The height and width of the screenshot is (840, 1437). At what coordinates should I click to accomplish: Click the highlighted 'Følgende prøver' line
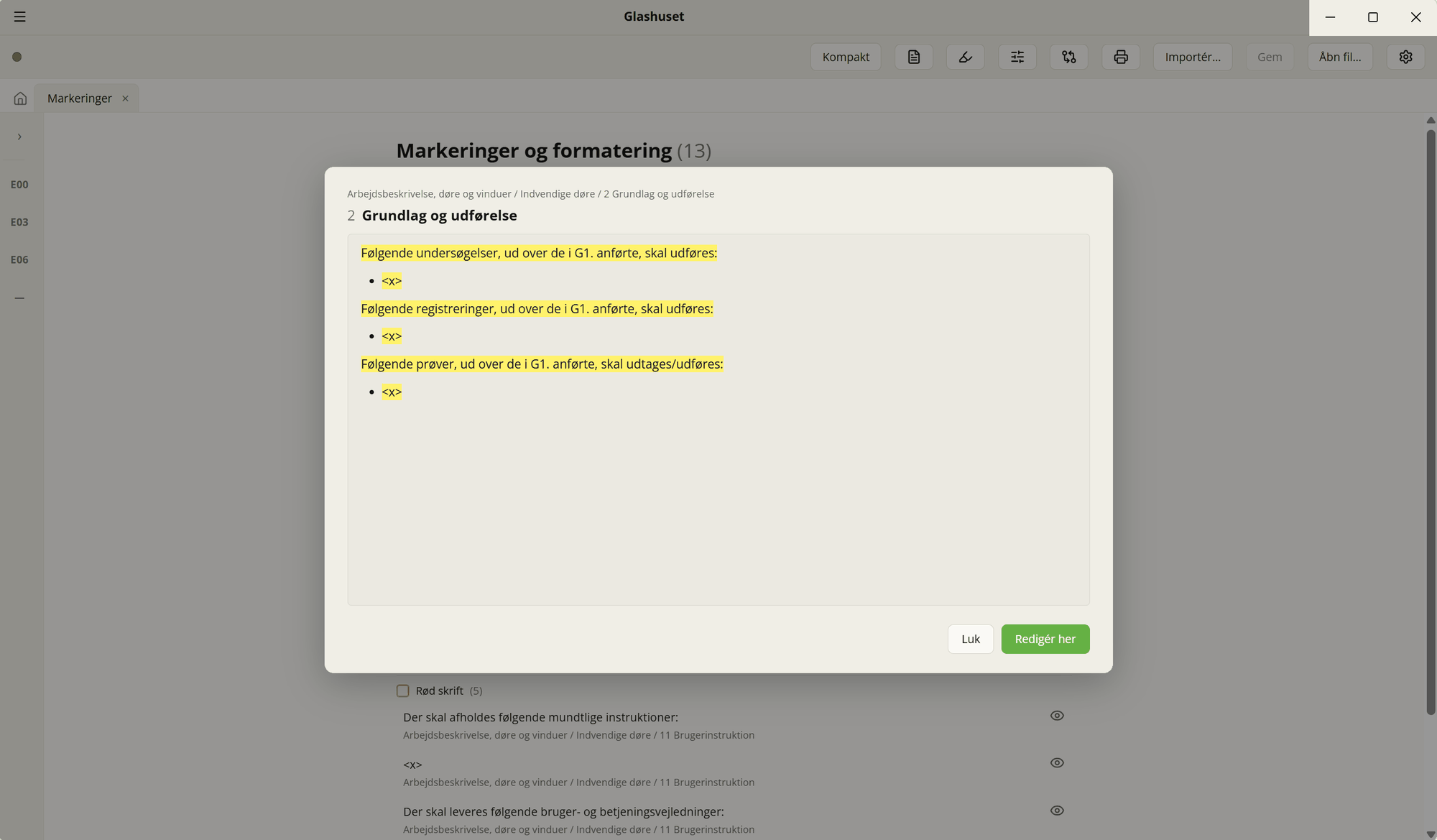point(542,364)
